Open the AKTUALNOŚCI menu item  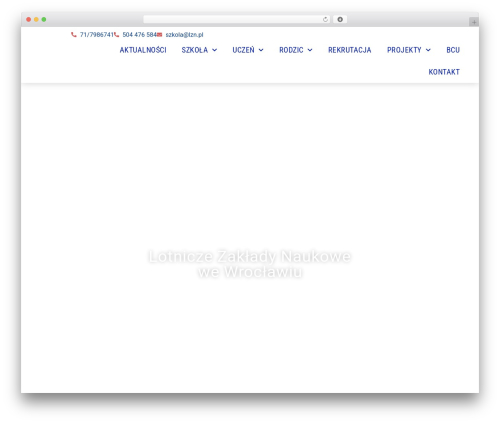143,50
